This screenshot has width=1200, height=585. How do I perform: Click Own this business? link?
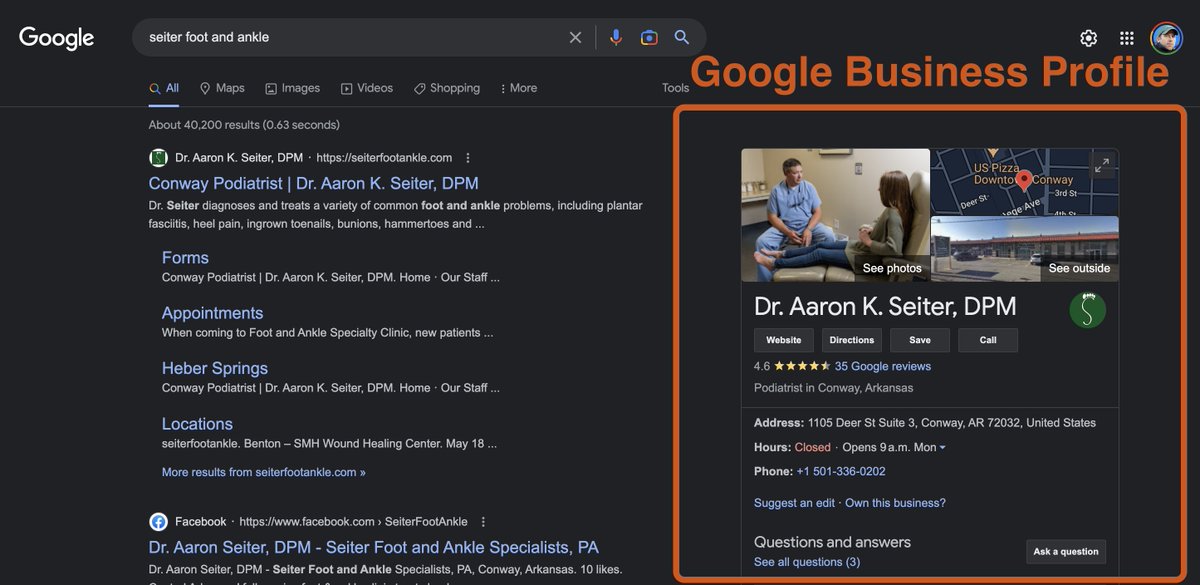[x=895, y=503]
